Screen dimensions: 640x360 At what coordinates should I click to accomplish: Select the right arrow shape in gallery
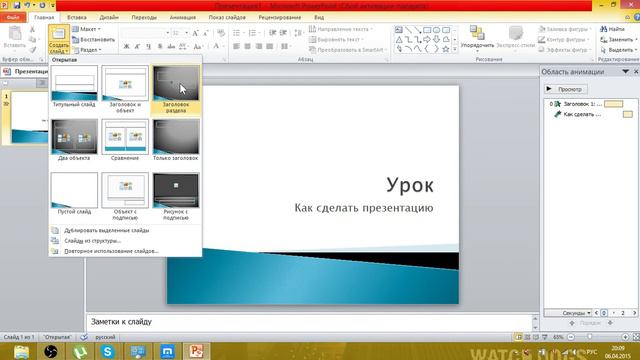(427, 40)
